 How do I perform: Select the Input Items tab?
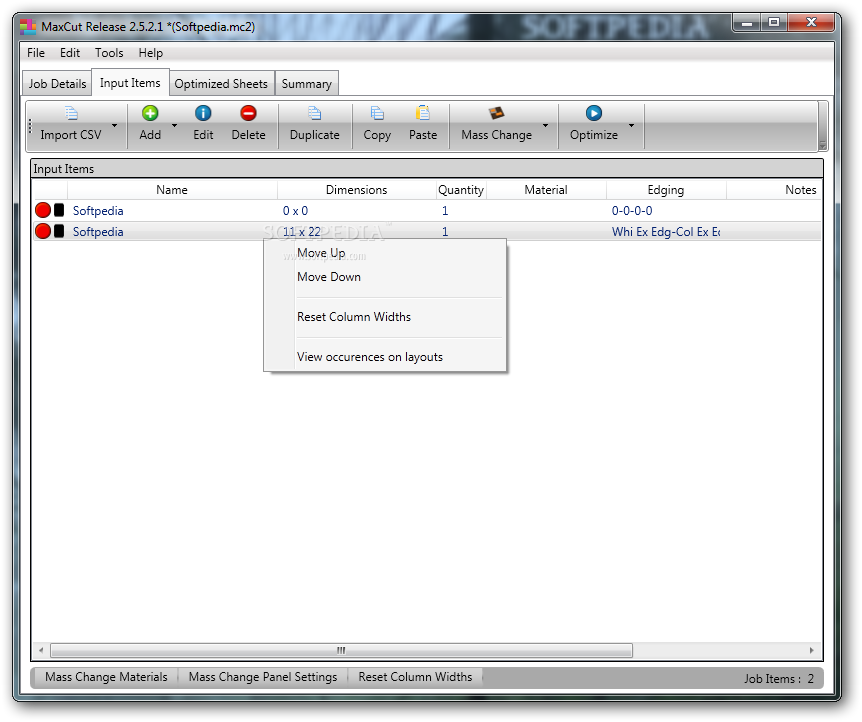(130, 82)
